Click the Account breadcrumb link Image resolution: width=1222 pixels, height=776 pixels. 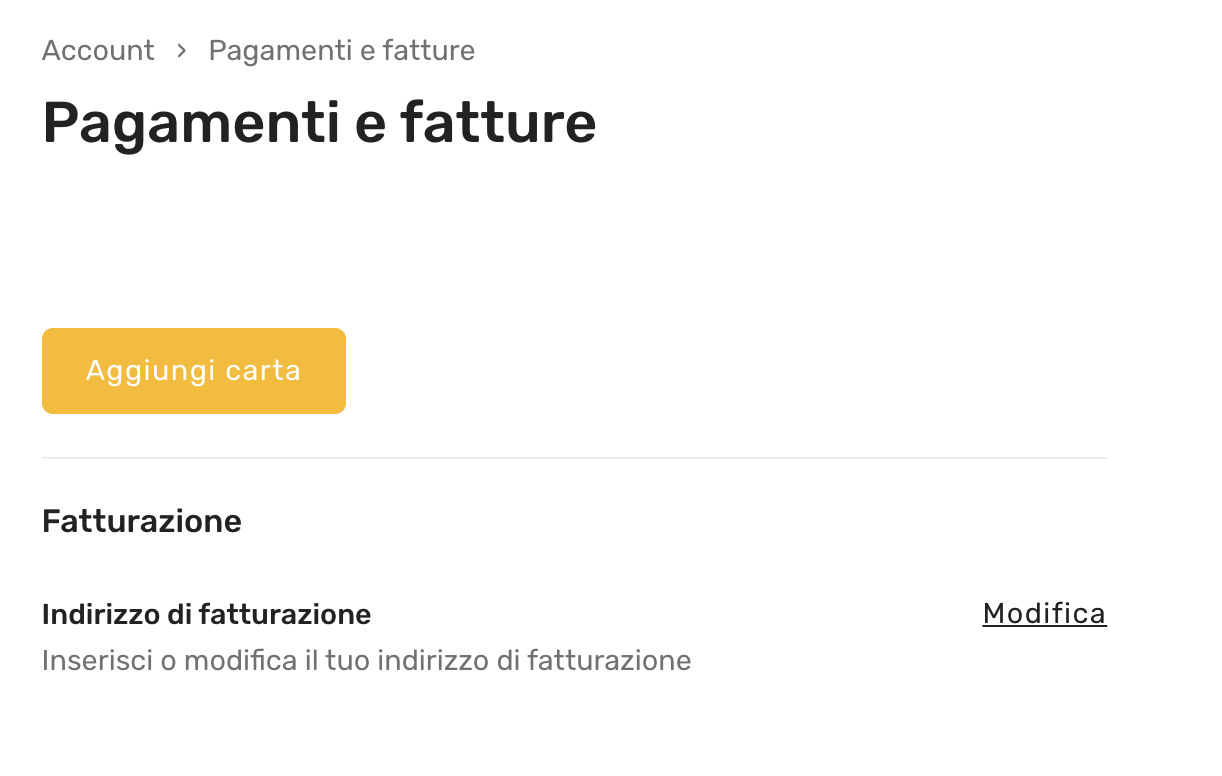pos(98,50)
